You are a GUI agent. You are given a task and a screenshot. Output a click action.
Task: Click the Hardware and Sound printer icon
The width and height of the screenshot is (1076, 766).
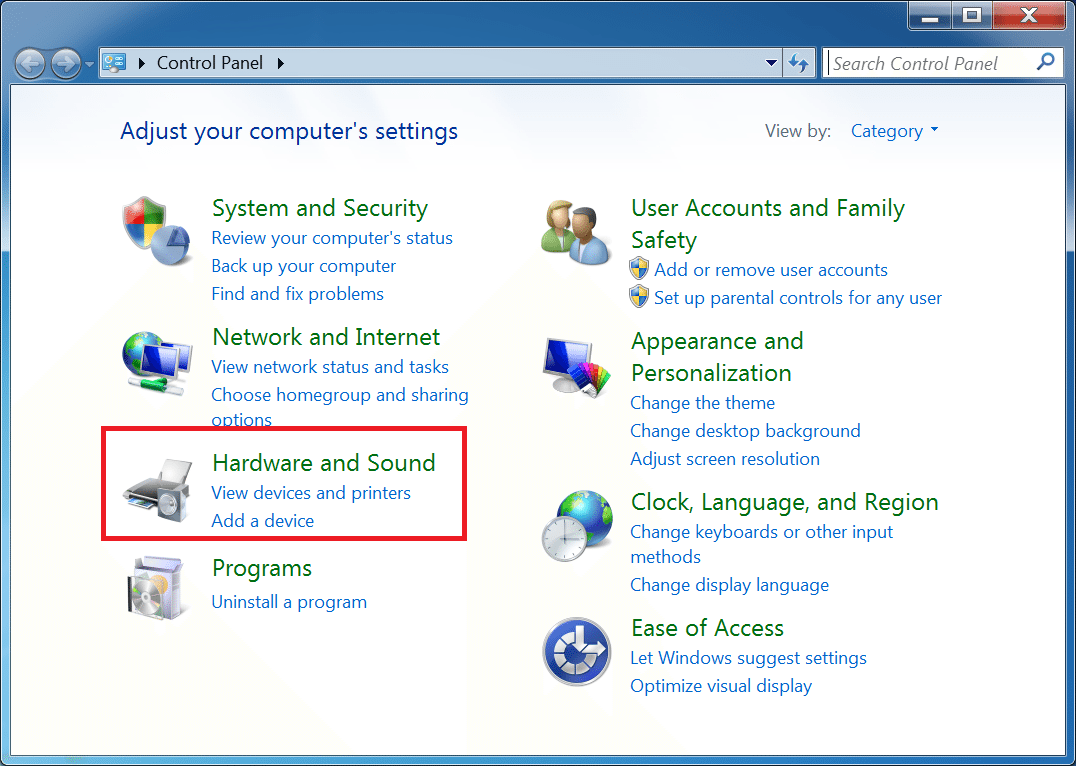157,491
